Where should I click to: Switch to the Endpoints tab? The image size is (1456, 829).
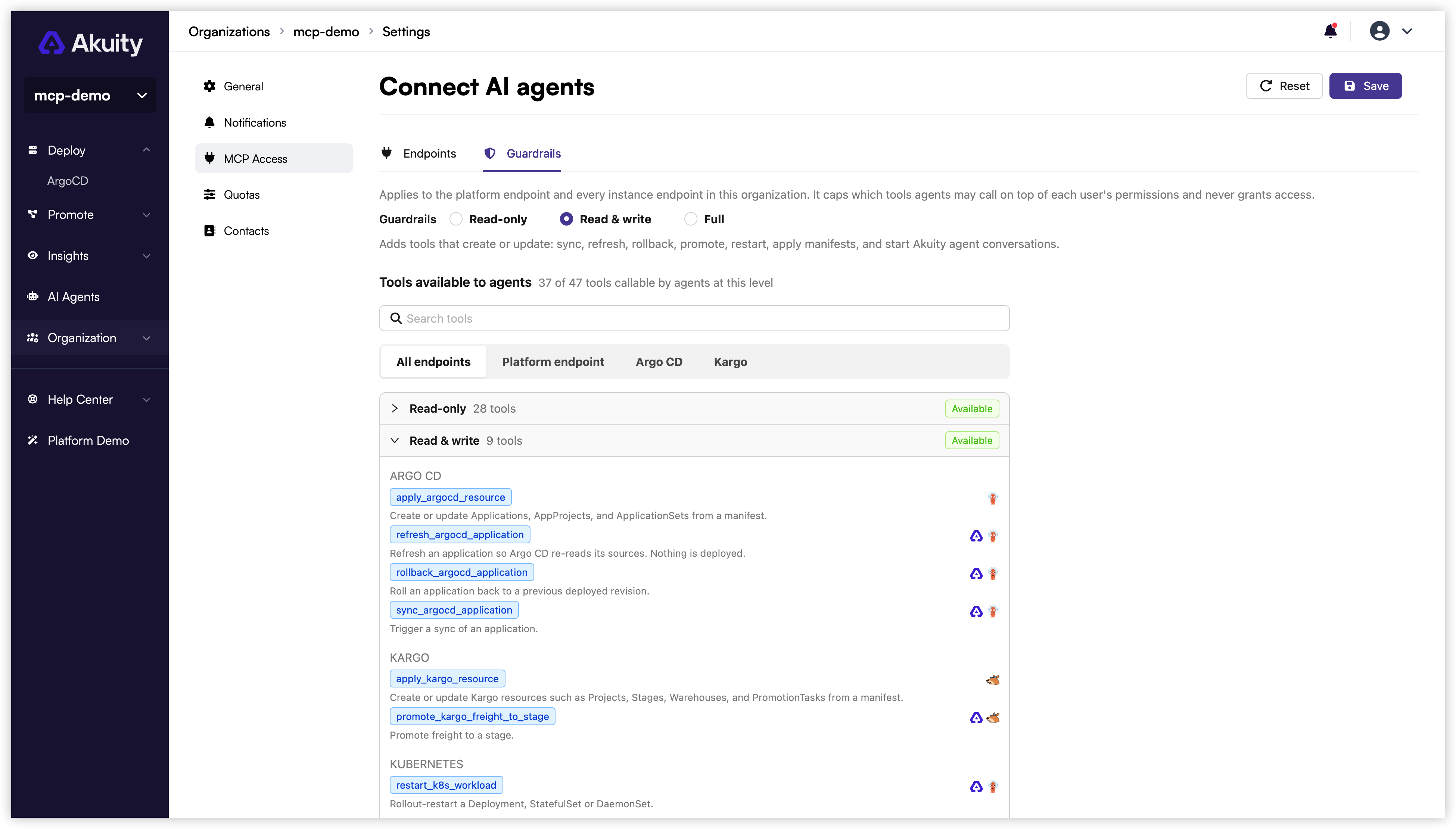click(419, 154)
